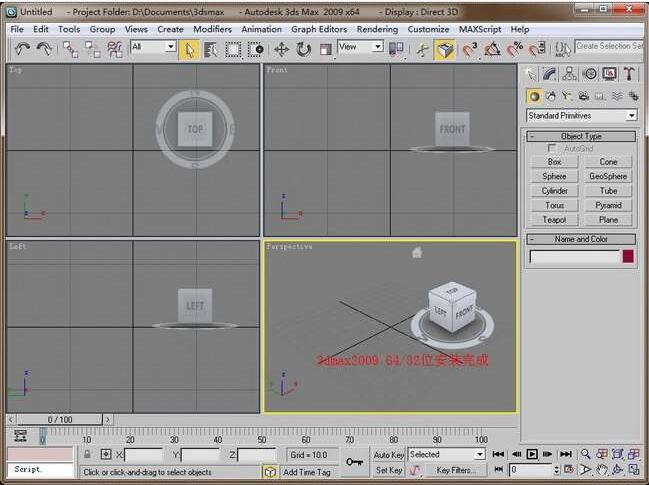Open the Rendering menu
Screen dimensions: 649x485
click(x=377, y=29)
